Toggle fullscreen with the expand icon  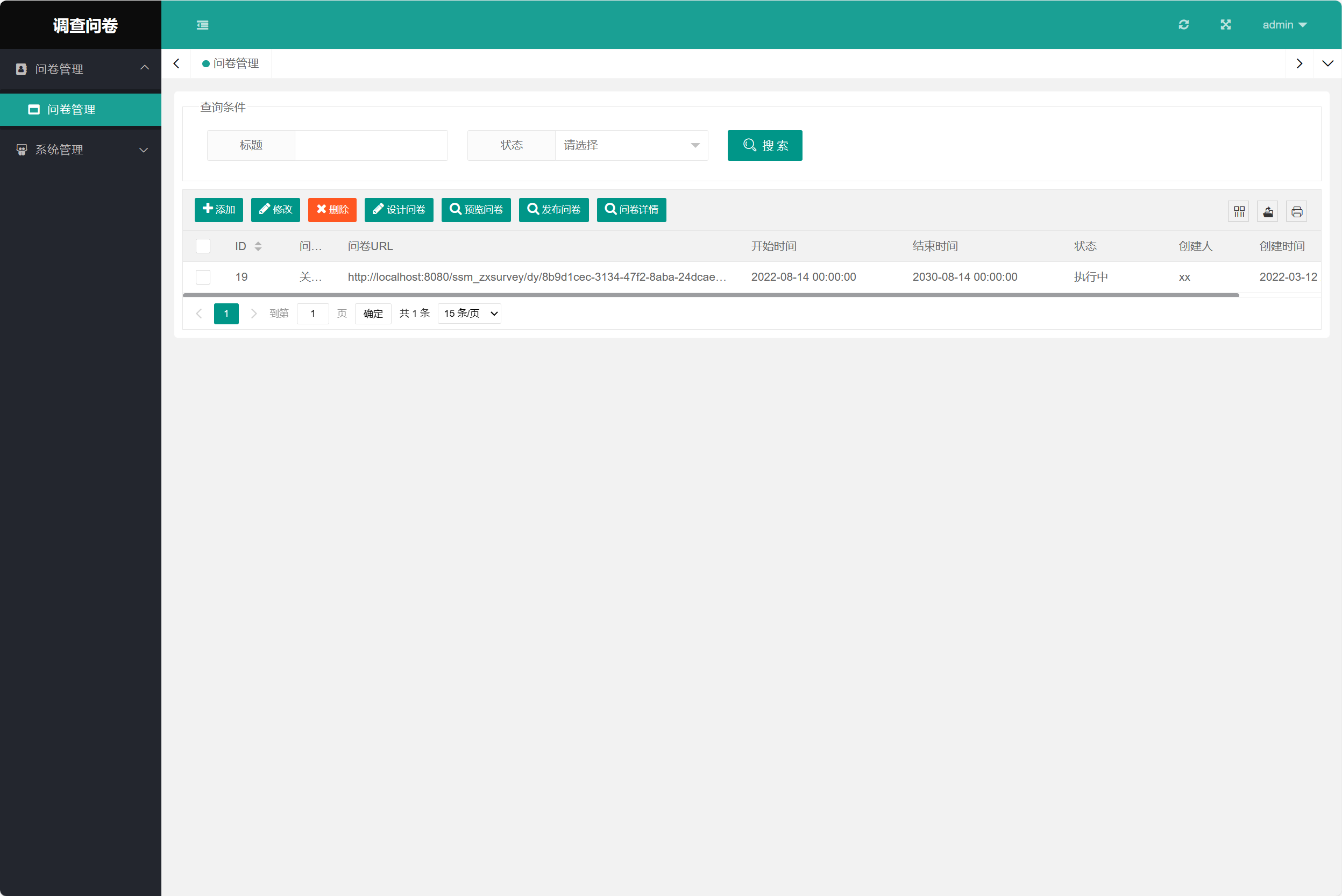tap(1225, 25)
